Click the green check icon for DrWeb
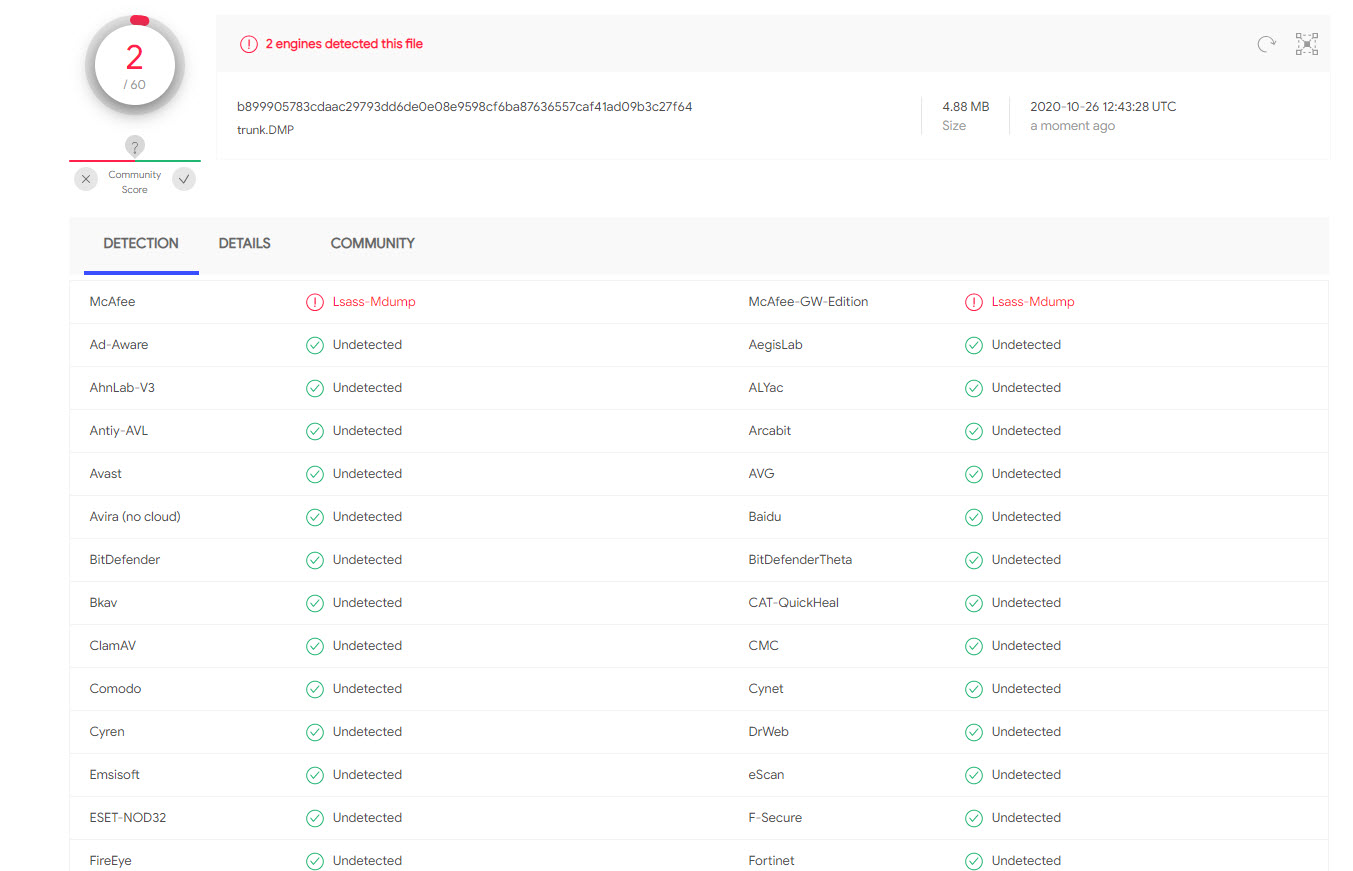1353x871 pixels. point(974,732)
